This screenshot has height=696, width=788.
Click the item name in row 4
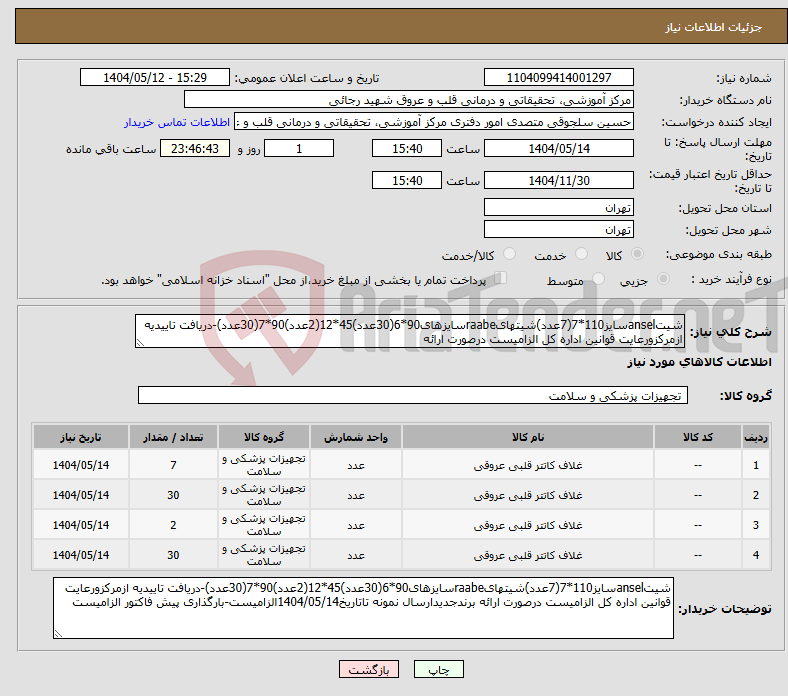coord(528,555)
